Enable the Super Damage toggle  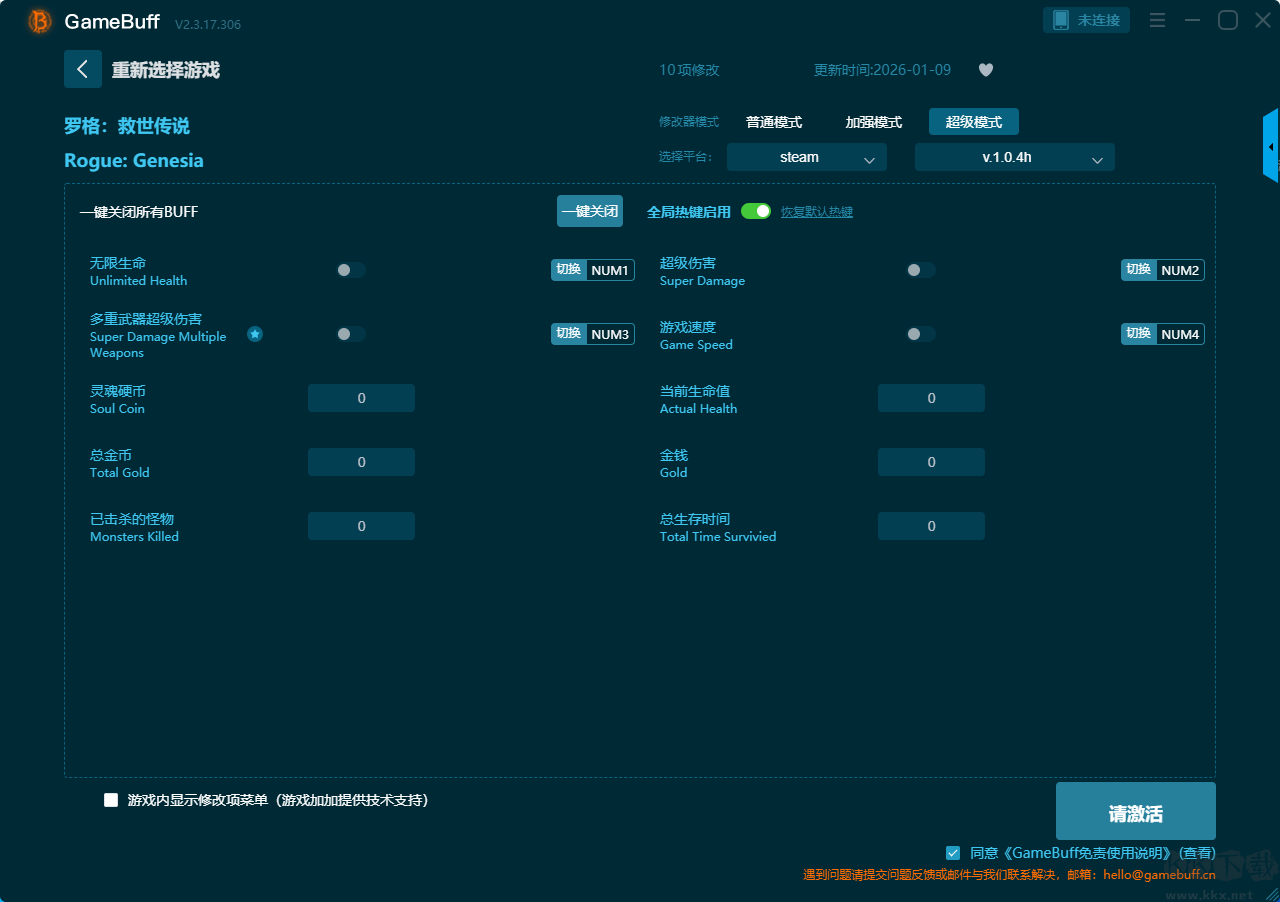pyautogui.click(x=921, y=270)
